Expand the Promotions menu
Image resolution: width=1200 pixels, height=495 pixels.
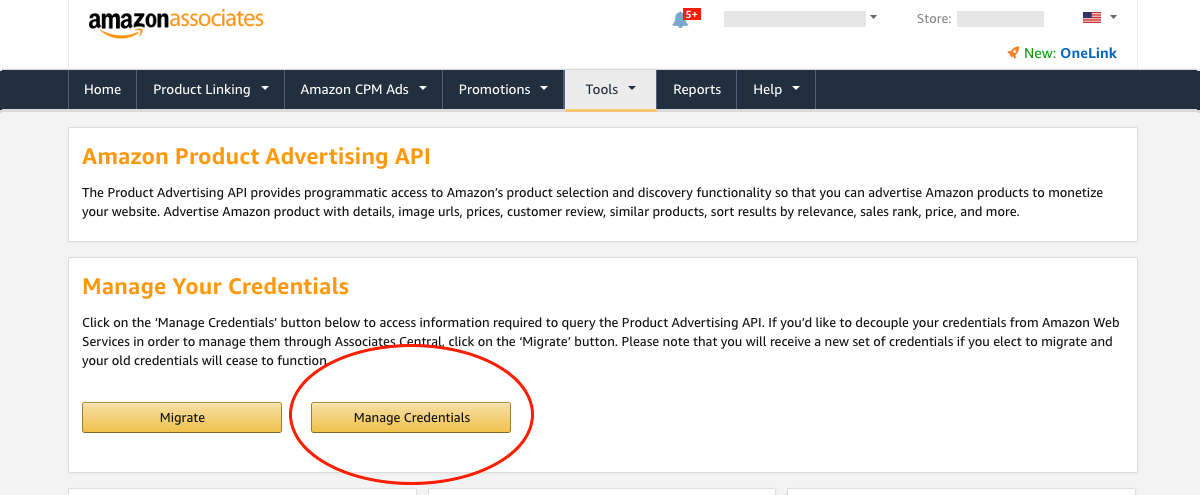click(504, 89)
